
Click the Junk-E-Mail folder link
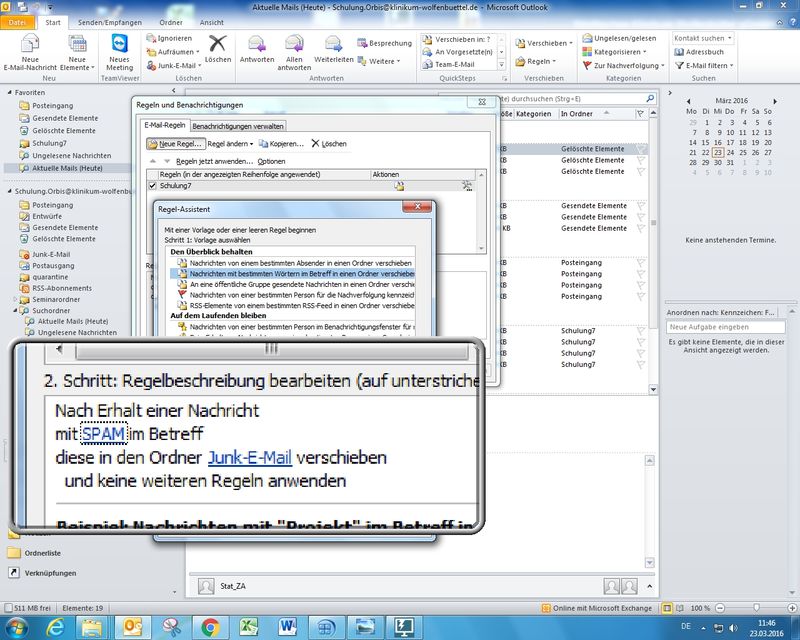click(x=249, y=457)
